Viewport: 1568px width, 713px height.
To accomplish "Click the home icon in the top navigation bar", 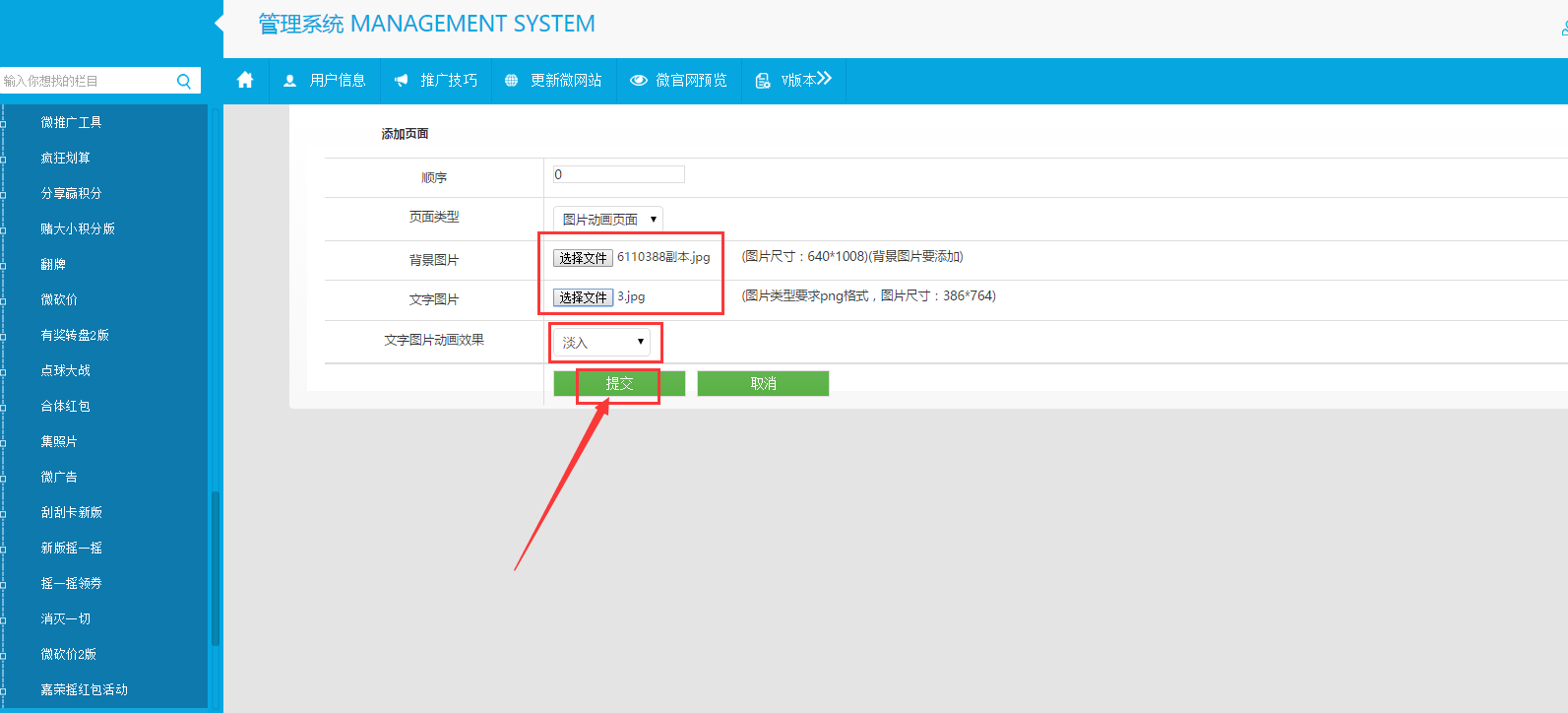I will [245, 80].
